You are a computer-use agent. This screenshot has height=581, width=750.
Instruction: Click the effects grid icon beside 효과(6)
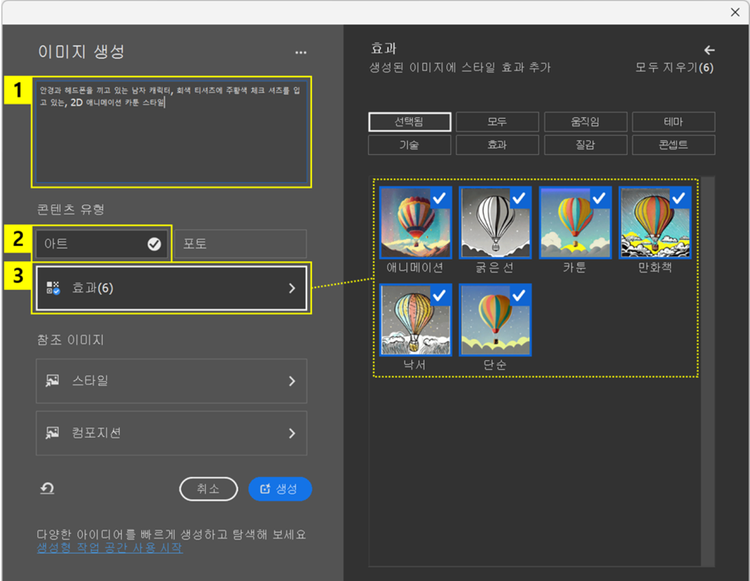click(x=53, y=287)
